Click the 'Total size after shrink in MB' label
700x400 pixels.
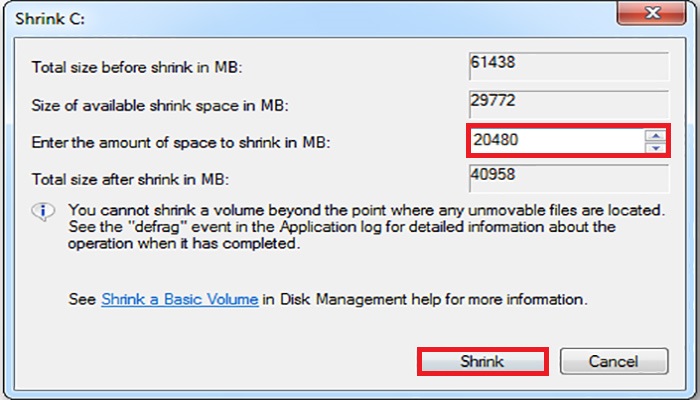coord(131,180)
